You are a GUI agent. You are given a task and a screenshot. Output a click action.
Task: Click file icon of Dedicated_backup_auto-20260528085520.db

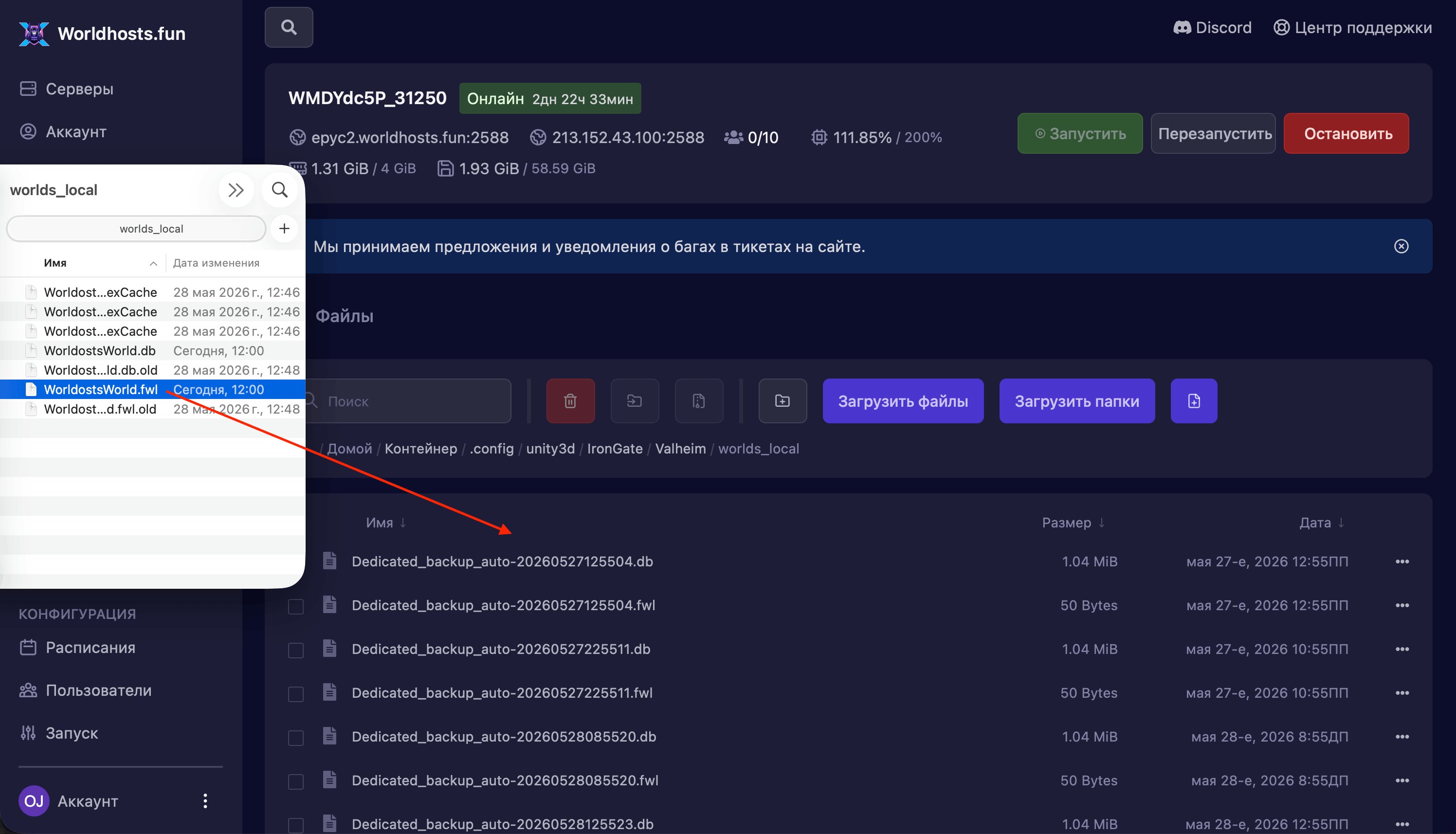(329, 736)
